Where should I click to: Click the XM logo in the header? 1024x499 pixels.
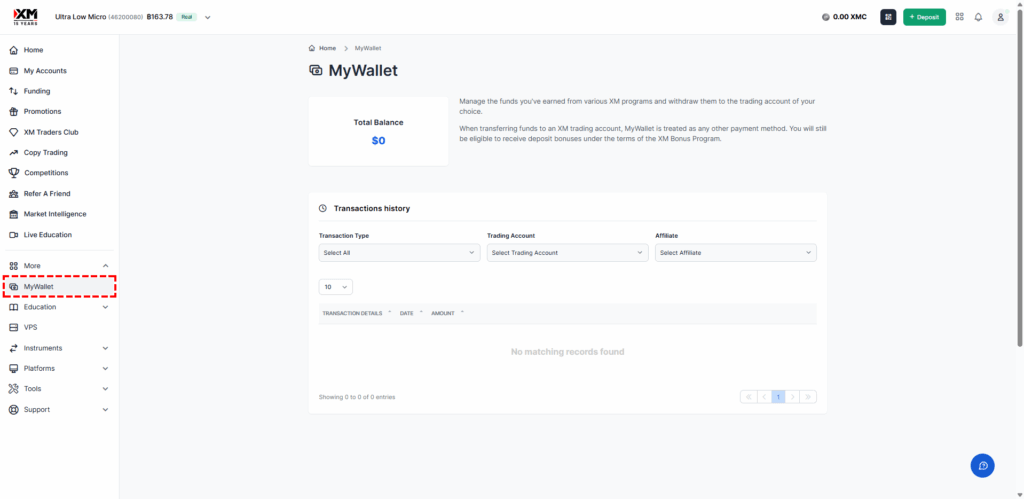pos(25,17)
